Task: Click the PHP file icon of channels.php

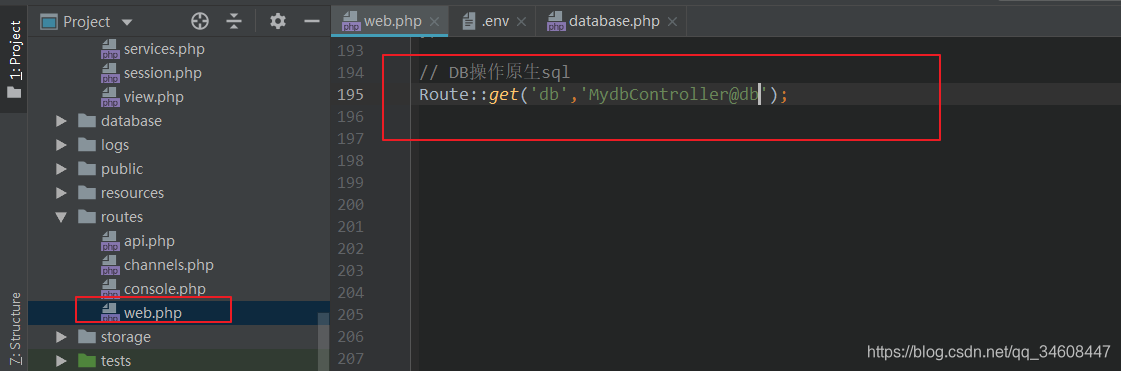Action: (x=110, y=266)
